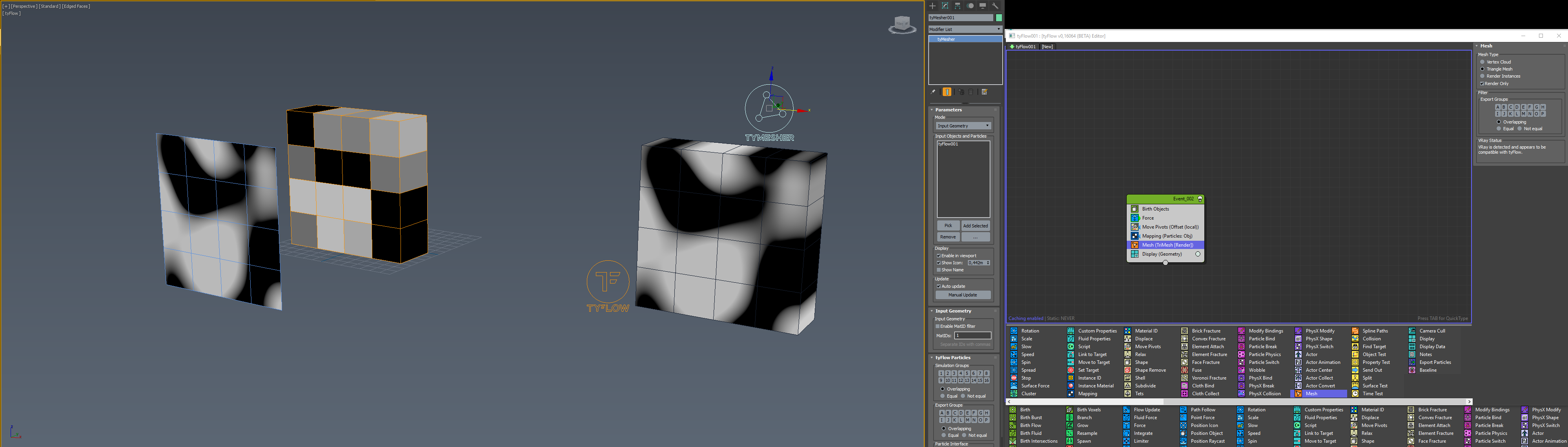The image size is (1568, 447).
Task: Toggle Enable in viewport checkbox
Action: click(x=939, y=255)
